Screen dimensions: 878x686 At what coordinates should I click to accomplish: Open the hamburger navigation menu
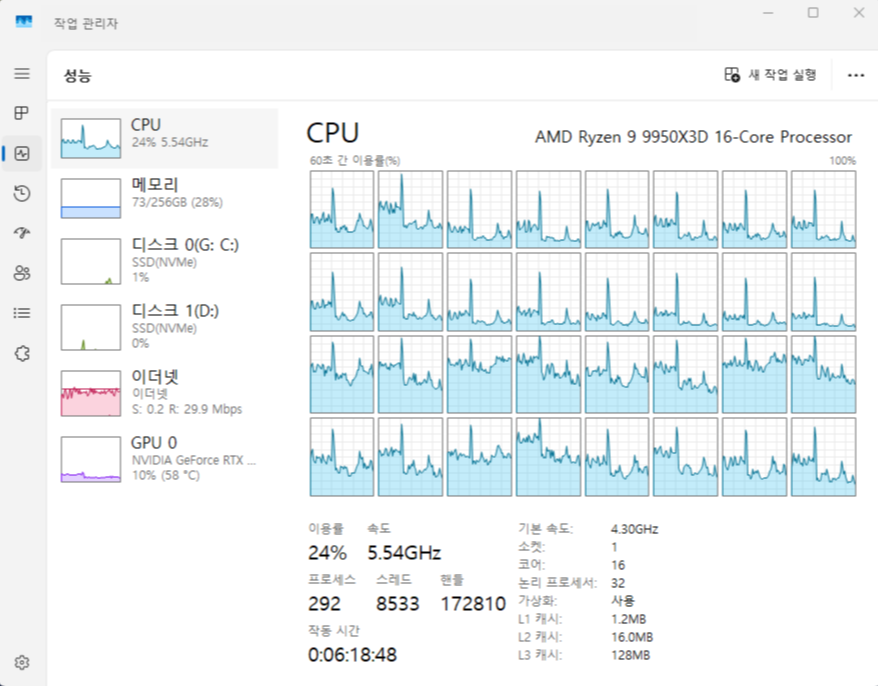[22, 74]
